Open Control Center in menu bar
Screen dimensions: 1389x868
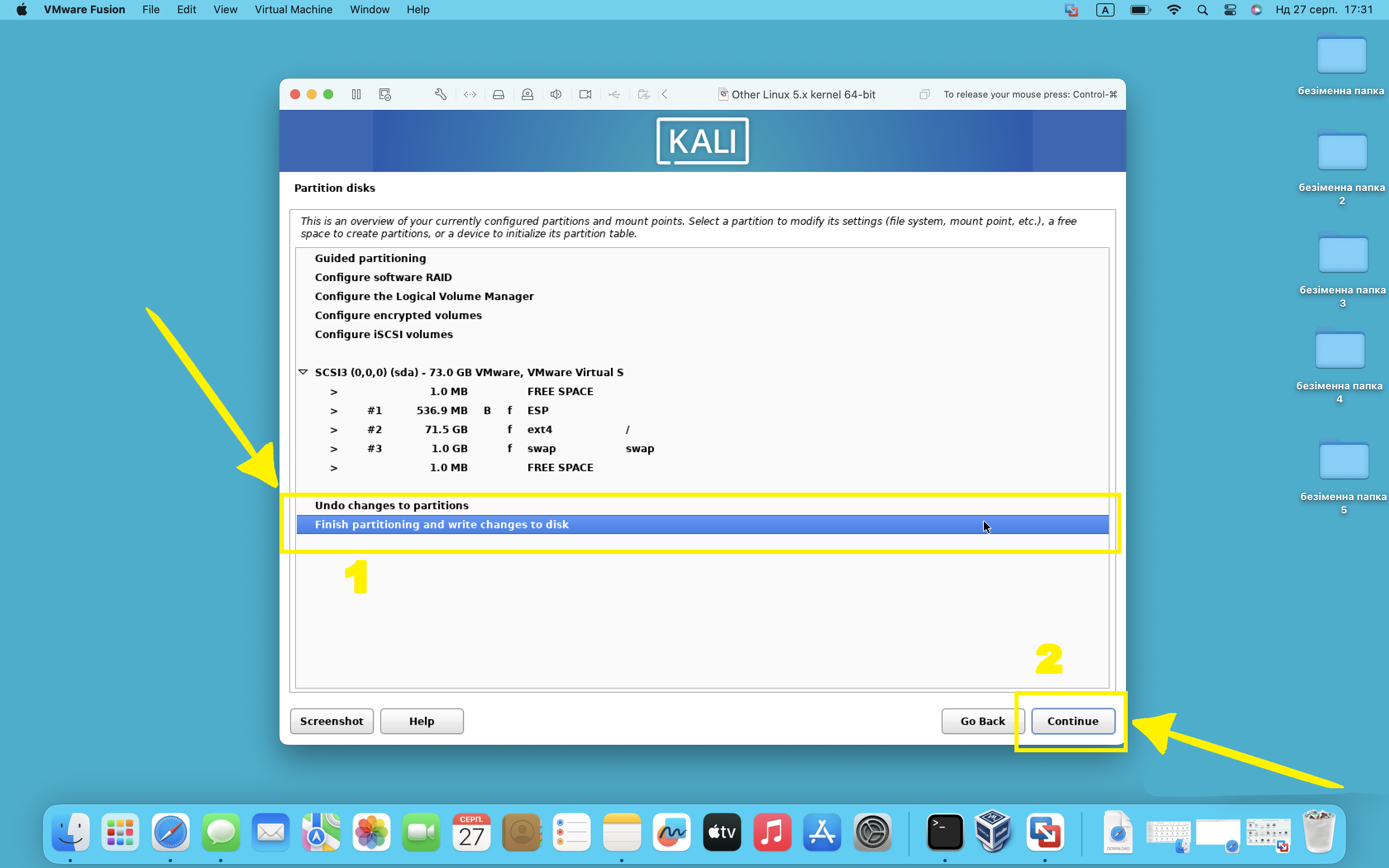tap(1230, 10)
